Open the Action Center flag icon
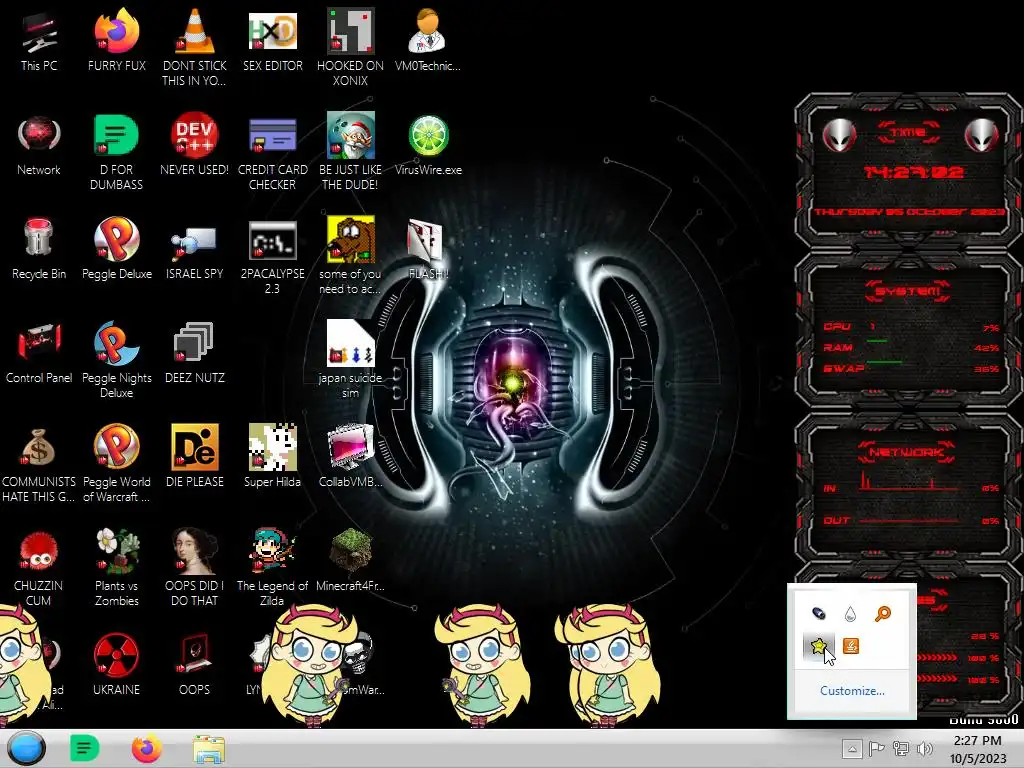 [x=876, y=748]
